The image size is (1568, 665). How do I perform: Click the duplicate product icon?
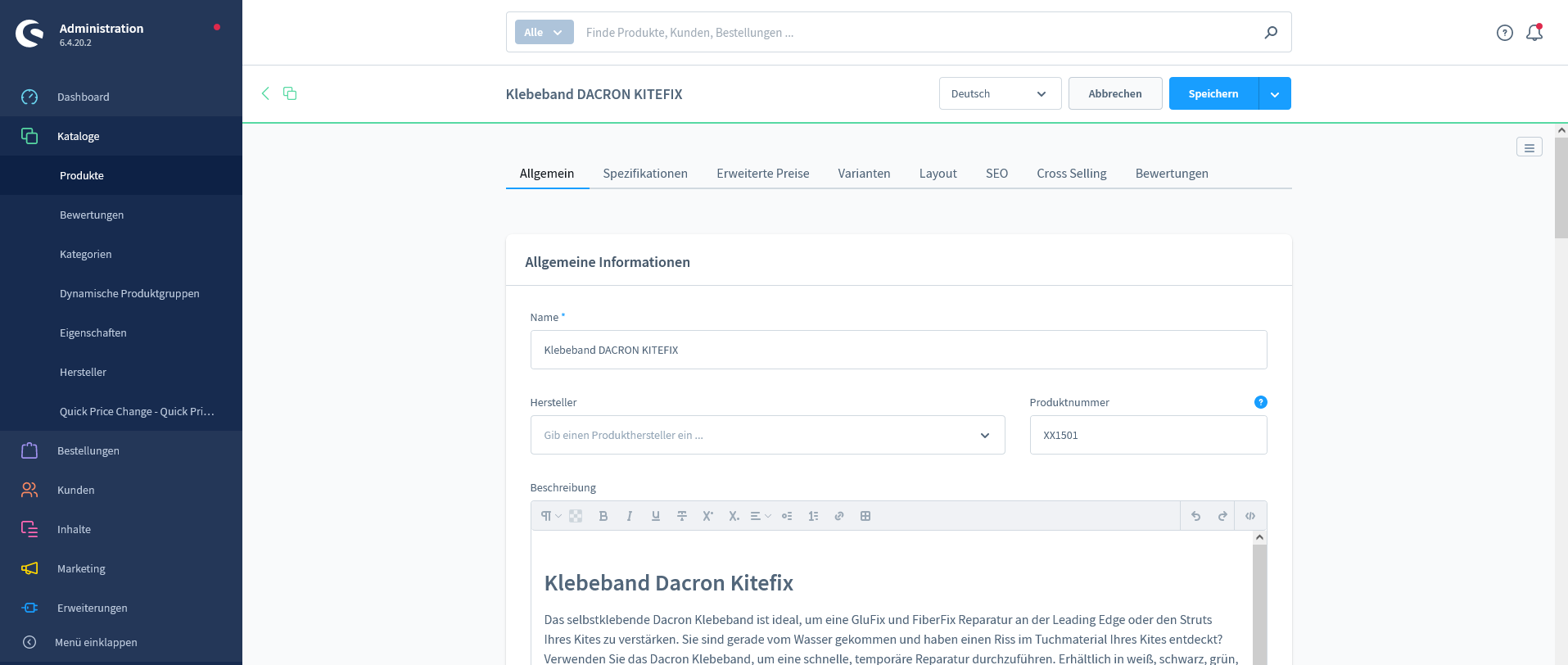[290, 93]
